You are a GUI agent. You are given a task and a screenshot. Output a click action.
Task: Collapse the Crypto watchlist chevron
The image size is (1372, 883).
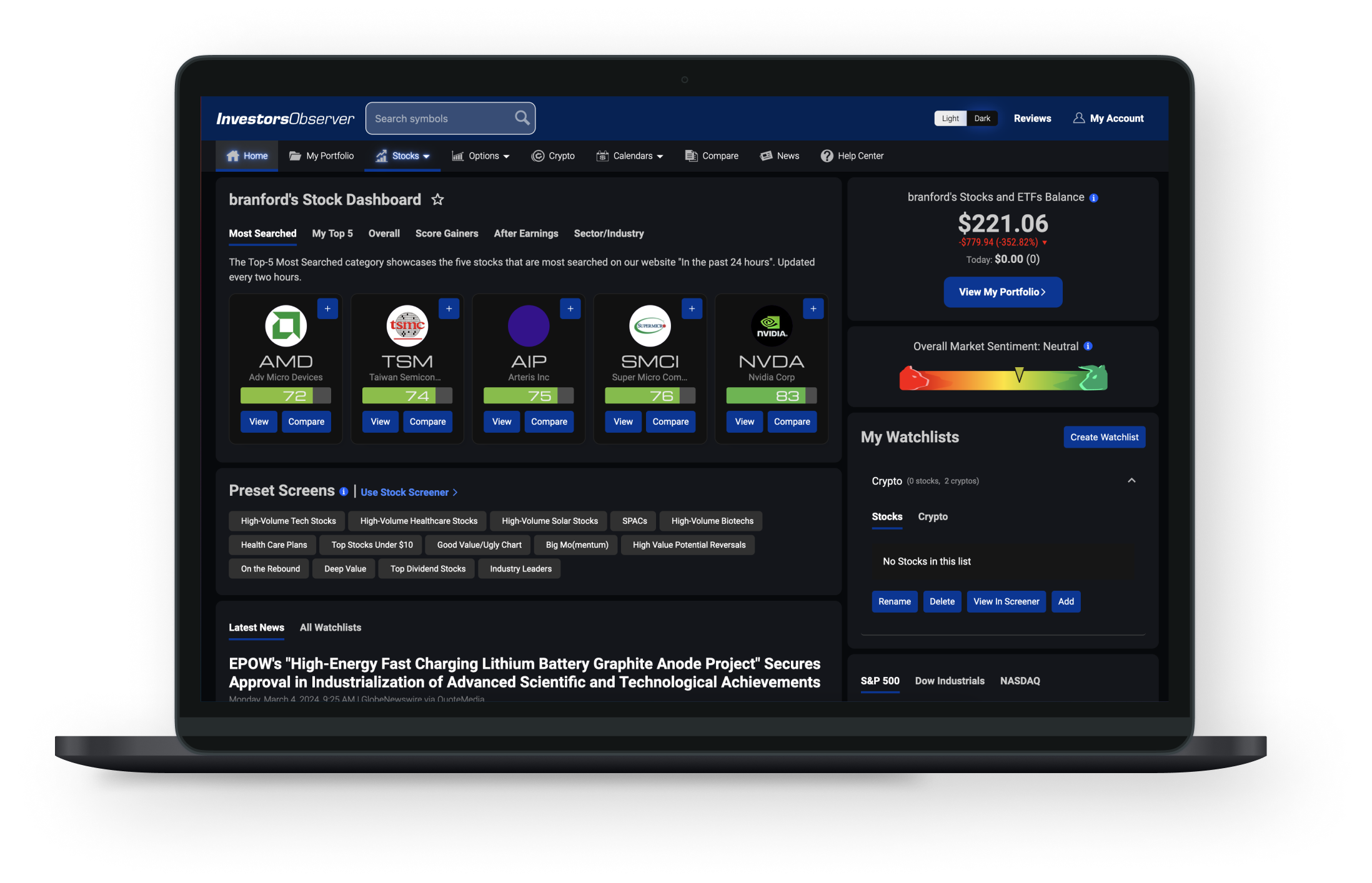pyautogui.click(x=1131, y=480)
